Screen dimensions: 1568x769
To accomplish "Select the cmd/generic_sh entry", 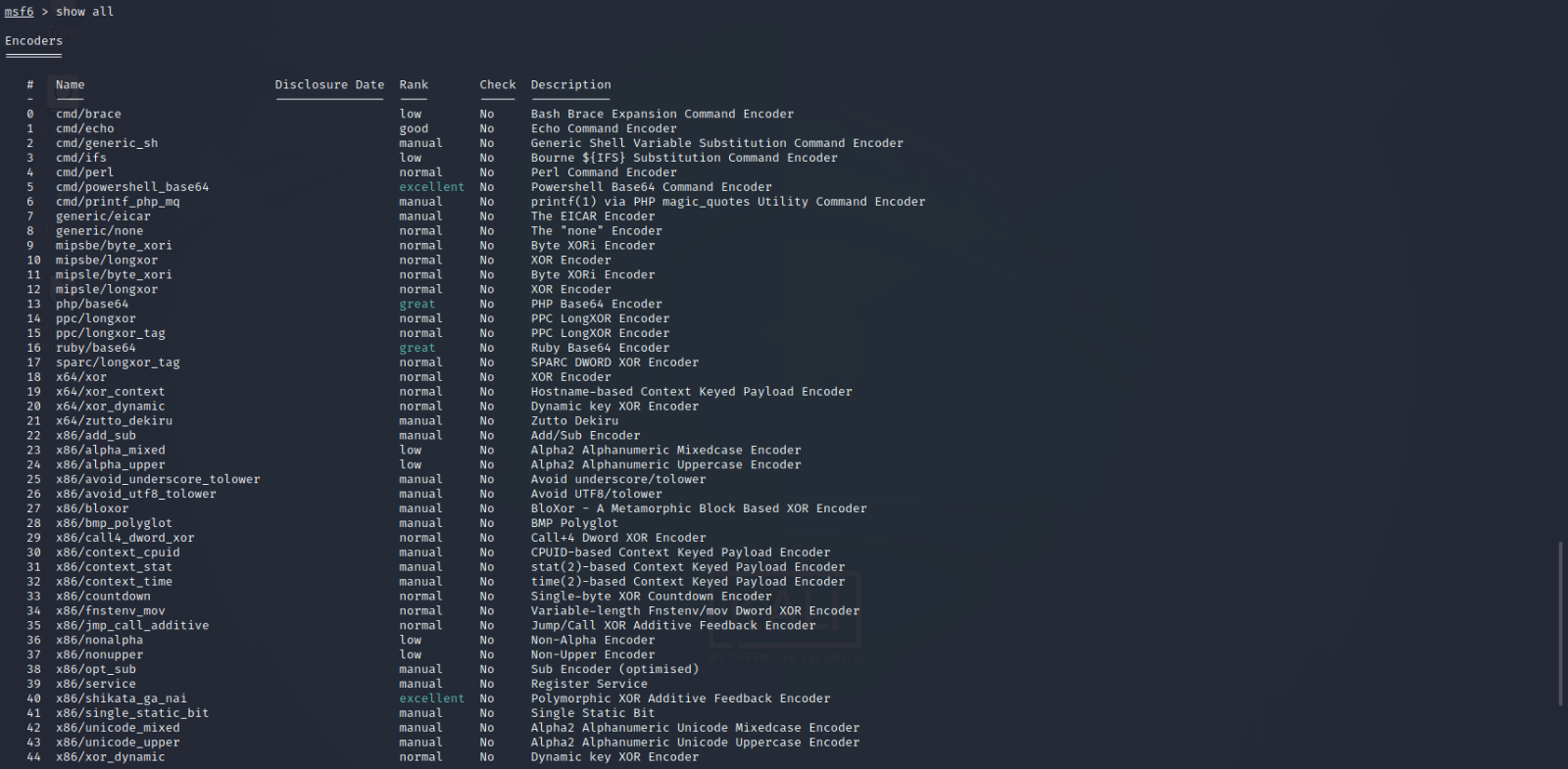I will click(x=107, y=144).
